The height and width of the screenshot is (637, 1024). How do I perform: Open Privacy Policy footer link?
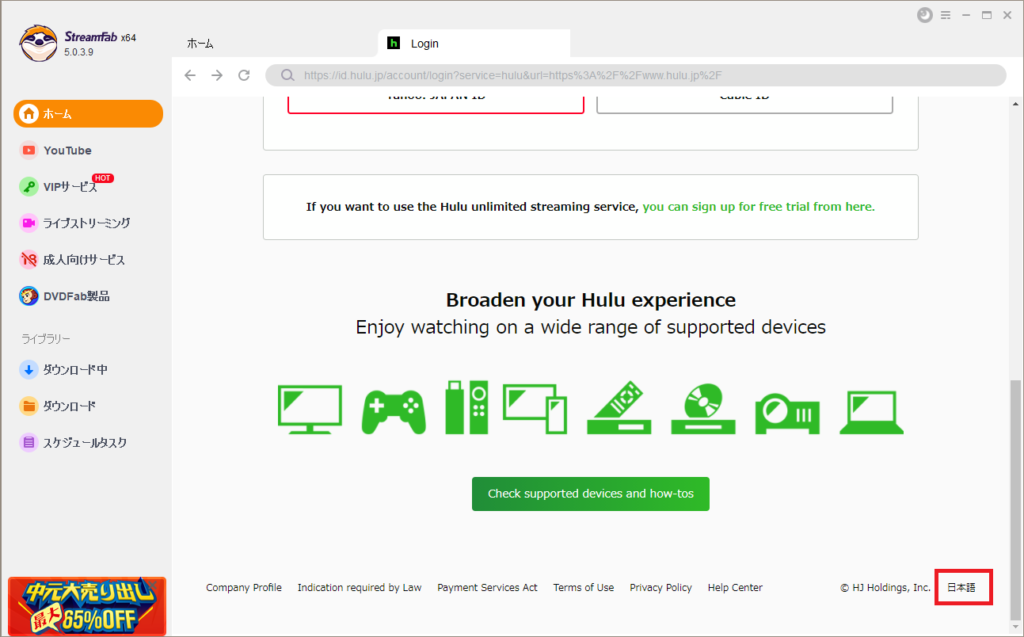coord(660,587)
